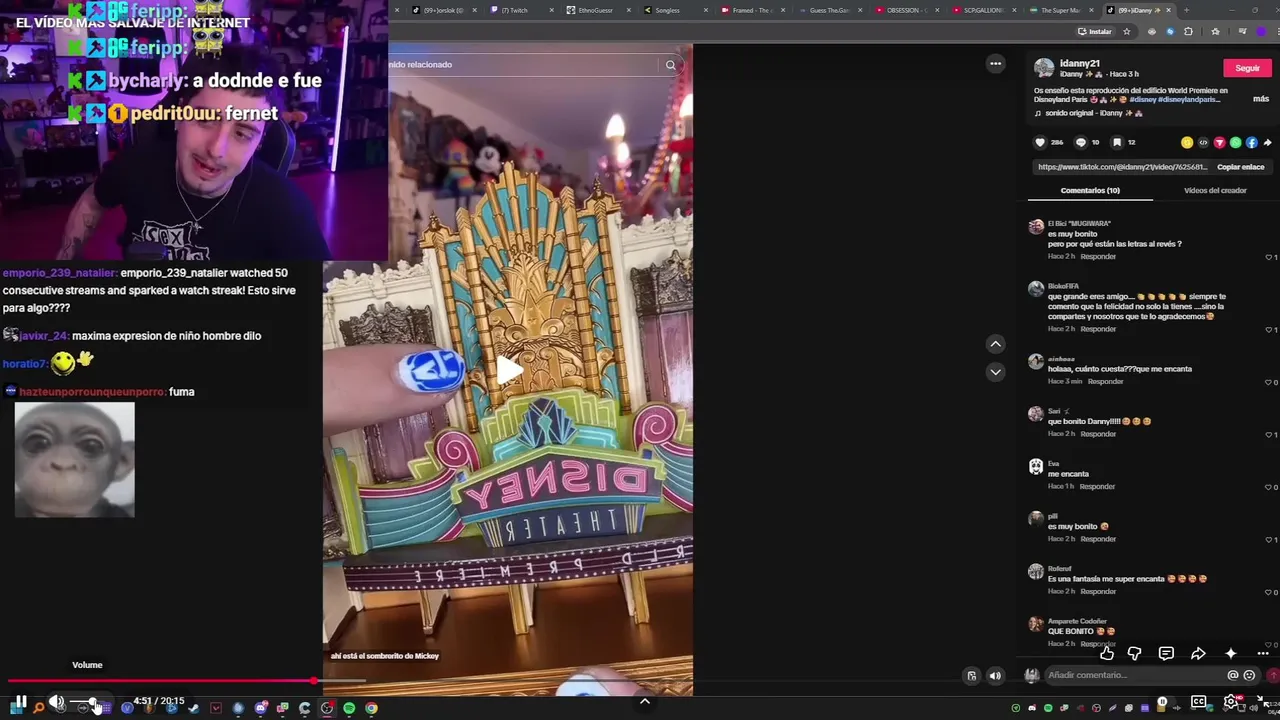Switch to Videos del creador tab

coord(1215,190)
